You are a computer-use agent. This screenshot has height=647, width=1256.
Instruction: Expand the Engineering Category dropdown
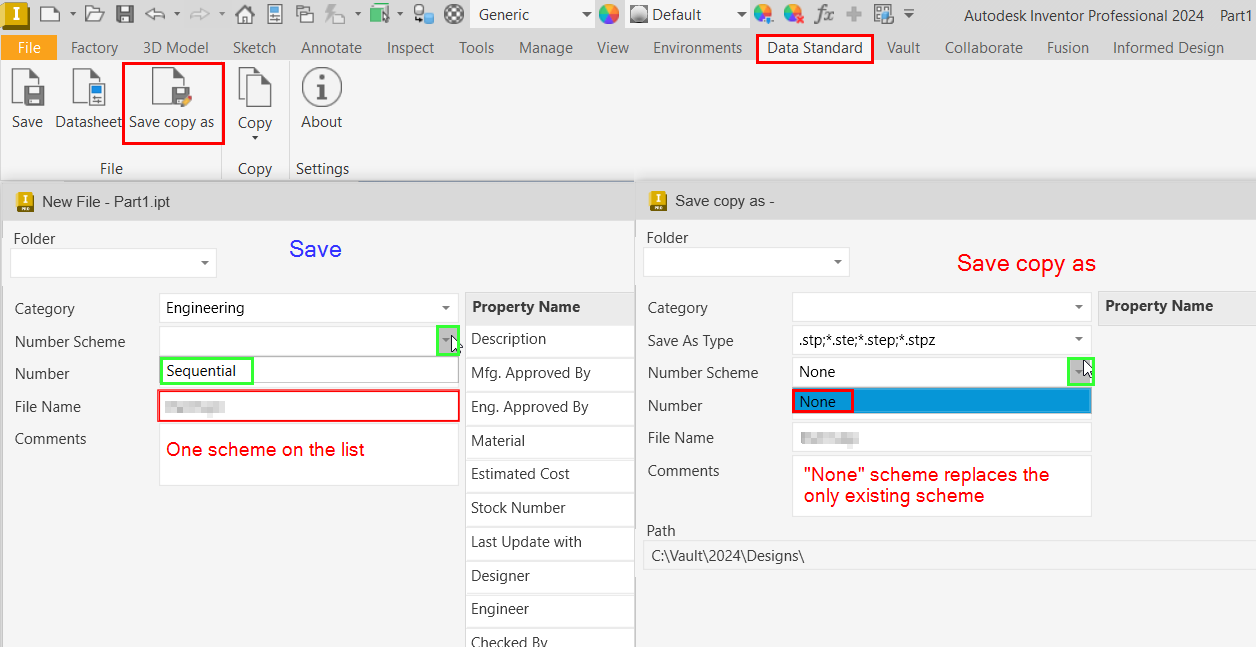(x=446, y=308)
